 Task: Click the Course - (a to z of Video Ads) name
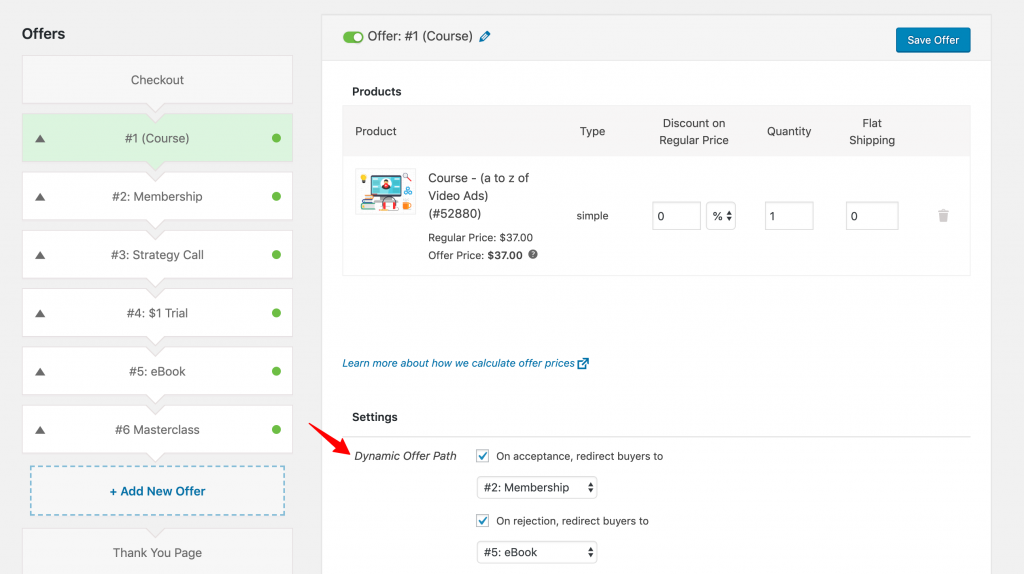tap(479, 195)
